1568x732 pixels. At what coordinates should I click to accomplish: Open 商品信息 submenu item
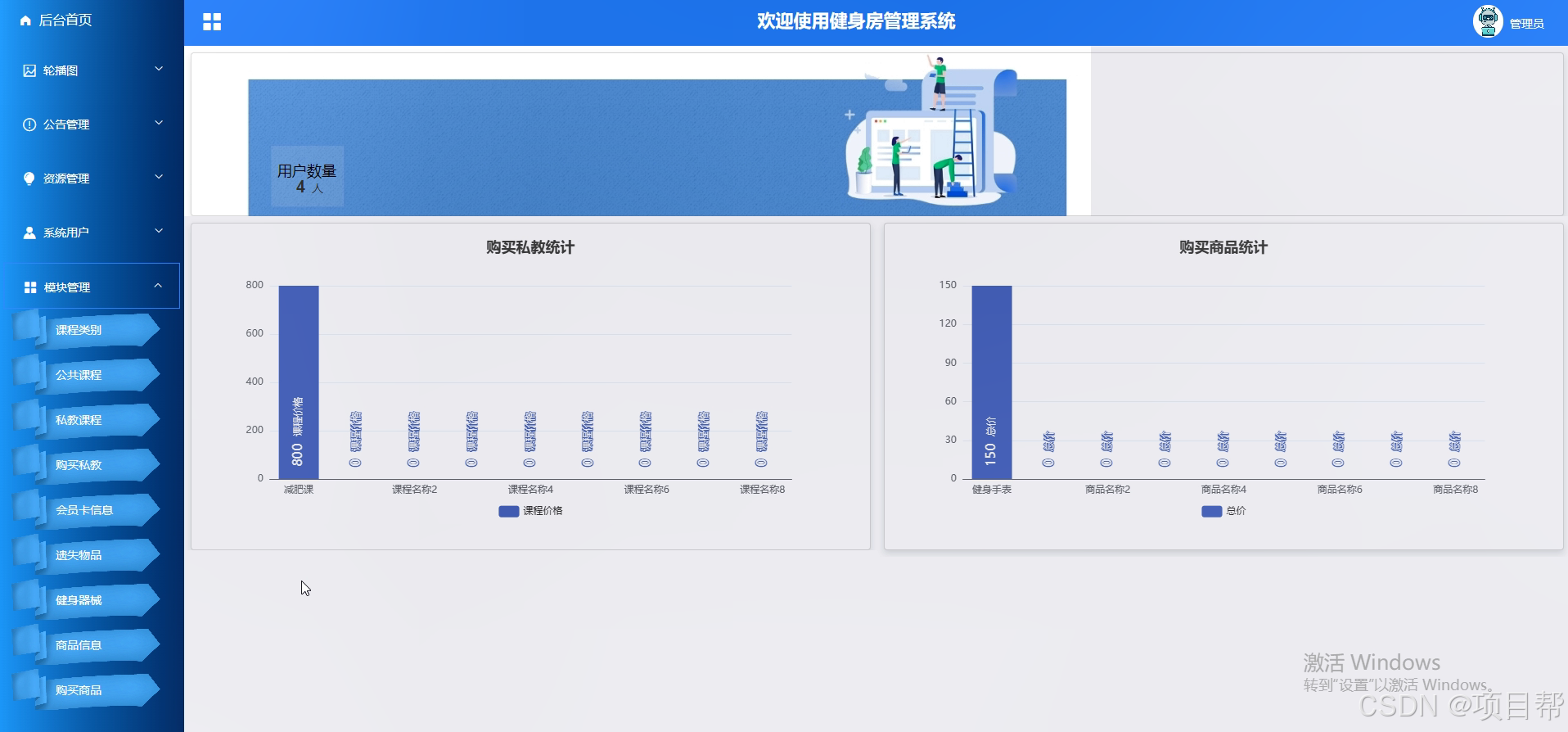(87, 645)
